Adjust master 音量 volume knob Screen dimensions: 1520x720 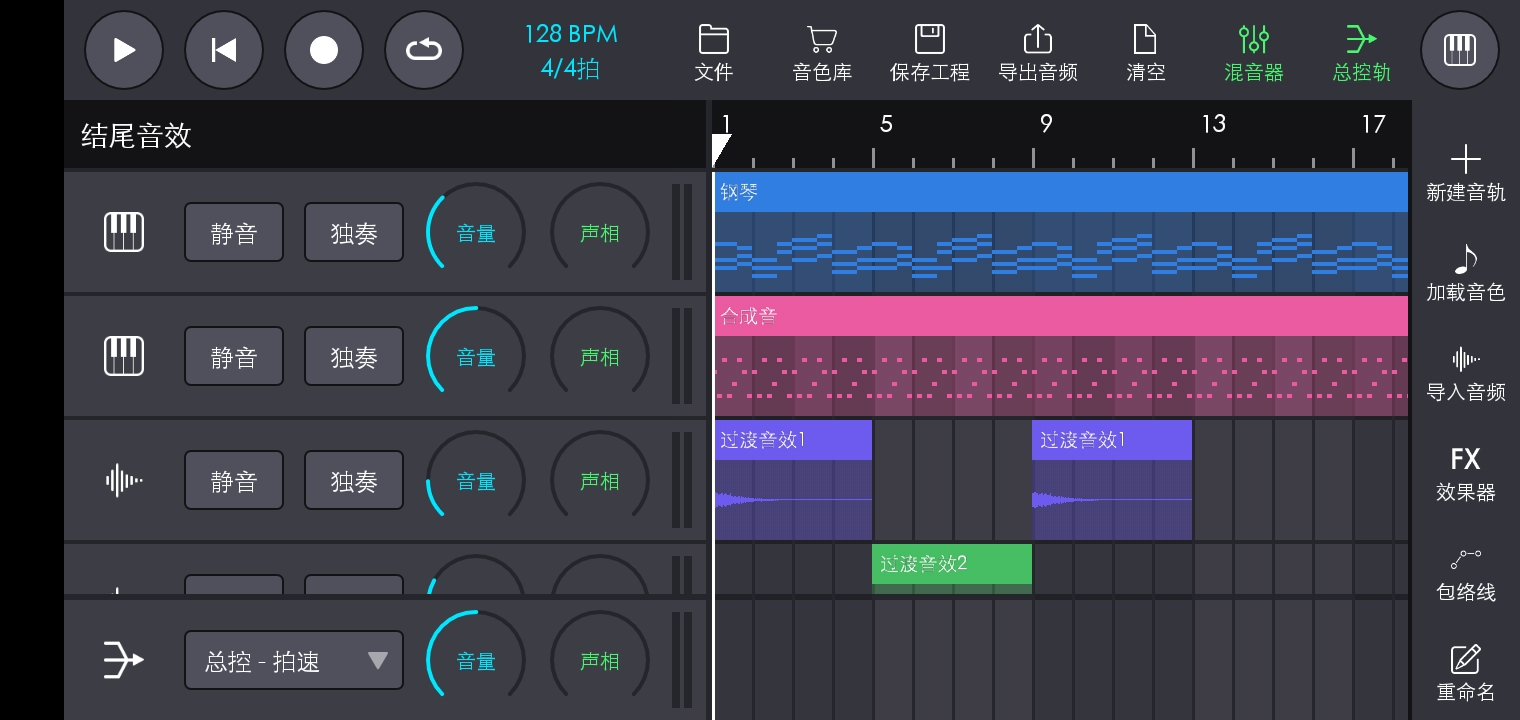click(x=476, y=661)
